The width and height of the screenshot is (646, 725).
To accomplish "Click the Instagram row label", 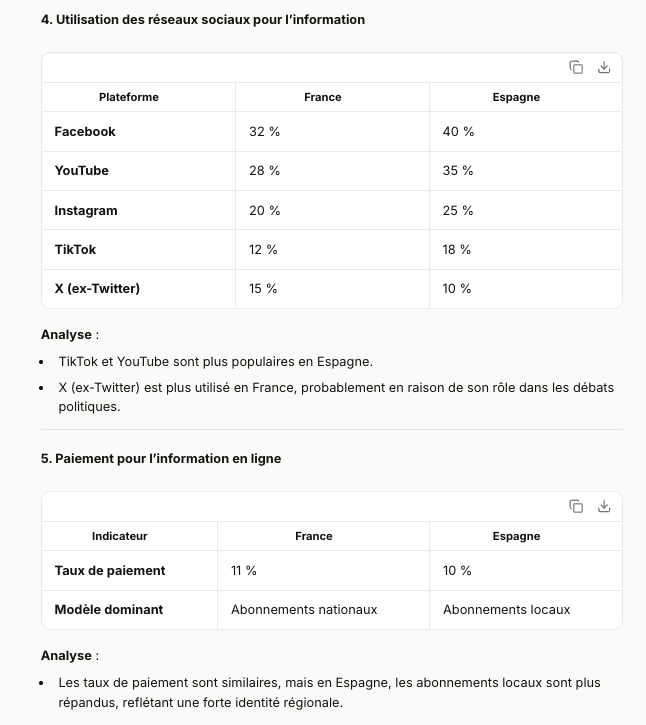I will coord(86,211).
